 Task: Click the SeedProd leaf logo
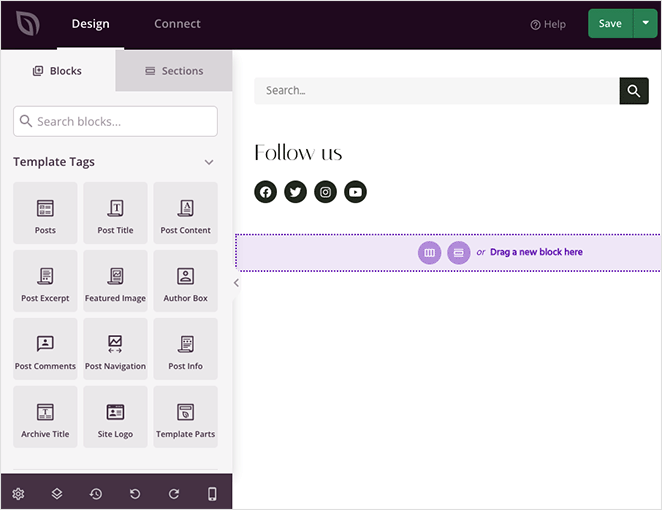(x=28, y=23)
